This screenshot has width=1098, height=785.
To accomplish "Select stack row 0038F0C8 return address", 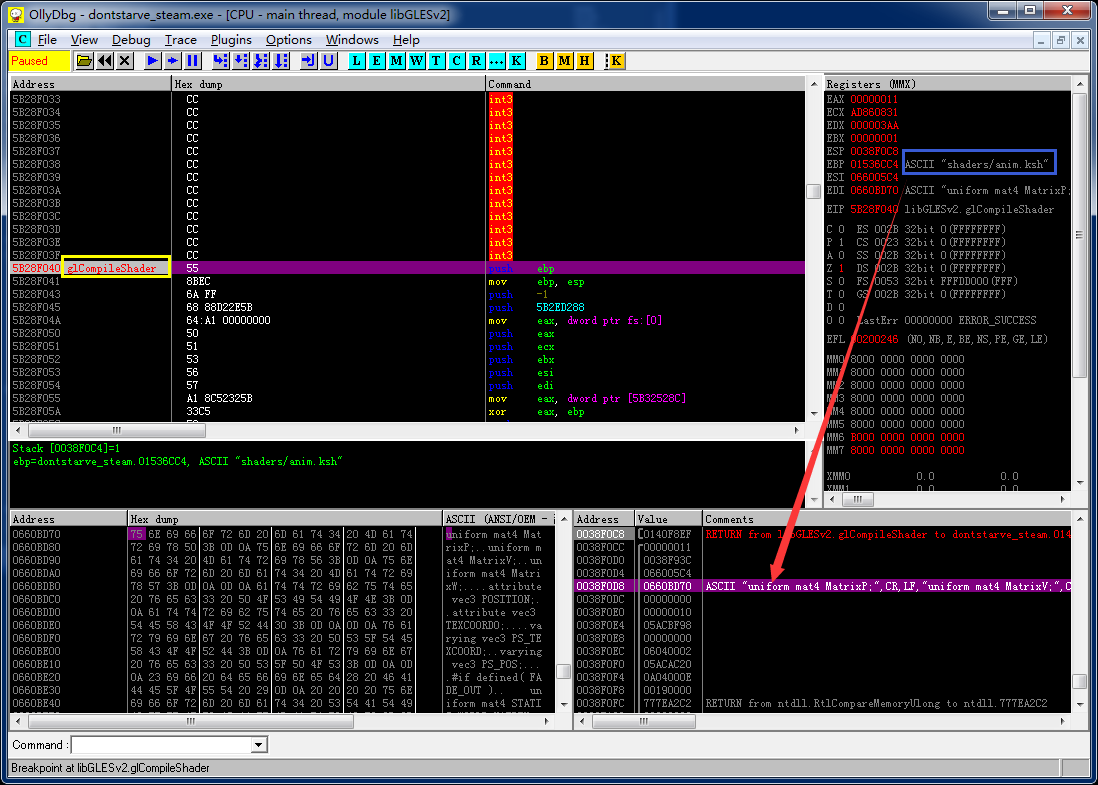I will pyautogui.click(x=822, y=534).
